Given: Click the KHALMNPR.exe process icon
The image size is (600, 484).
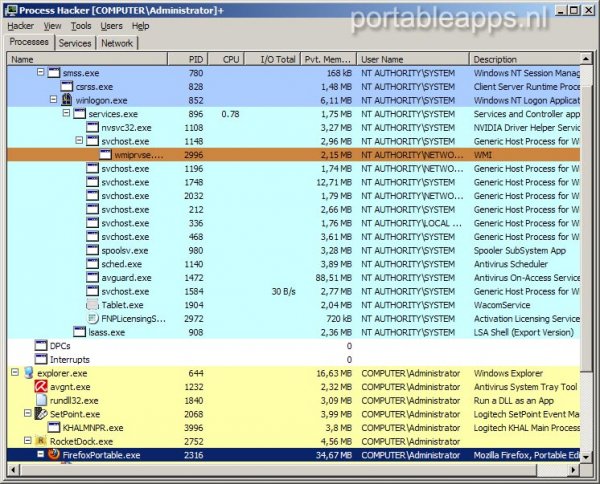Looking at the screenshot, I should (54, 427).
